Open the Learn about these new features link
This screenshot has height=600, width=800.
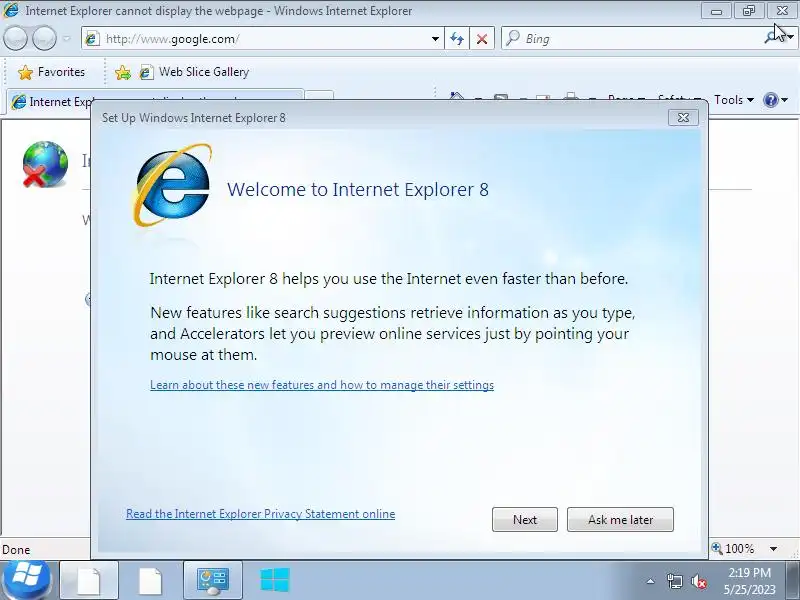click(322, 385)
